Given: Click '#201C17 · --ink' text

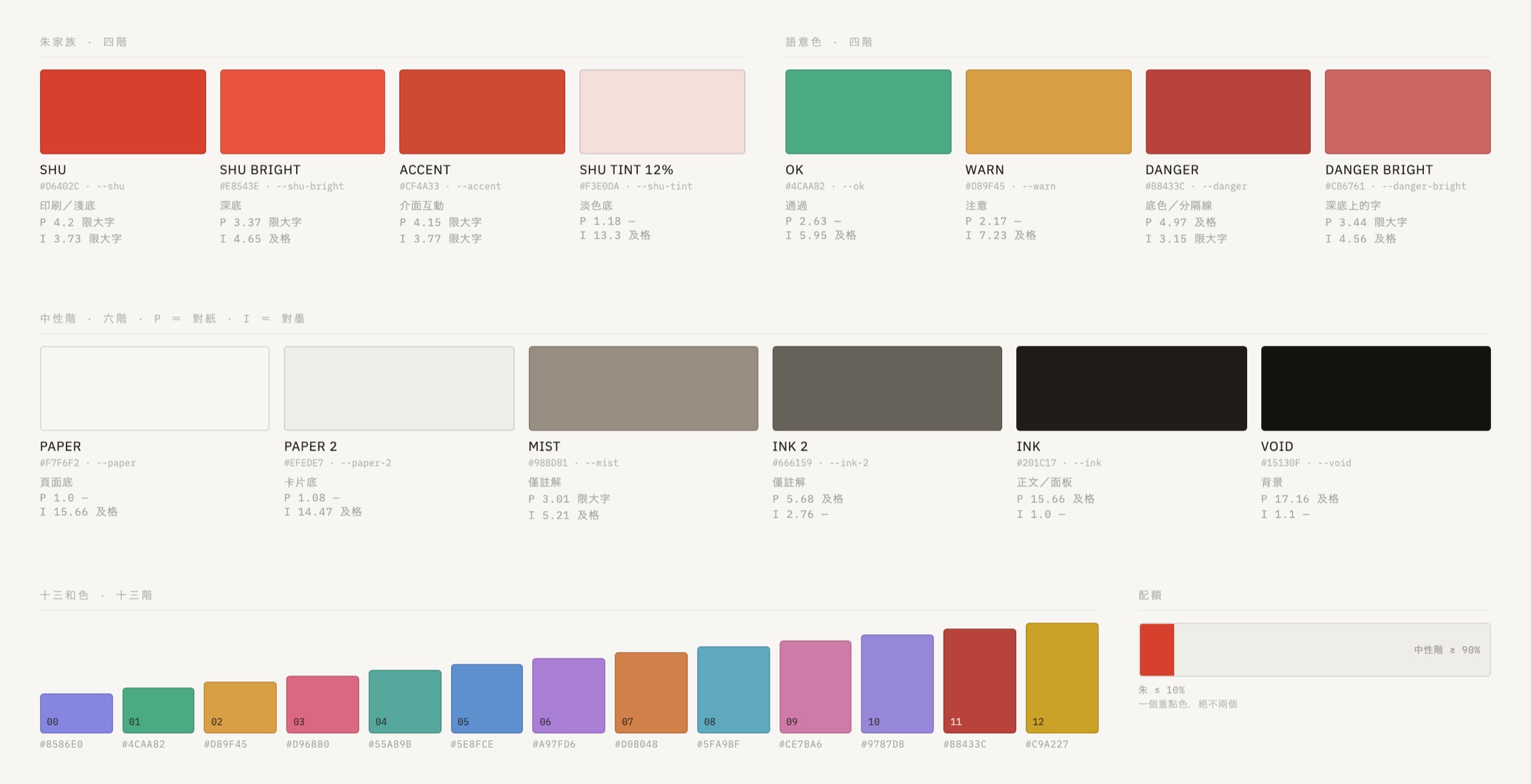Looking at the screenshot, I should click(1059, 463).
